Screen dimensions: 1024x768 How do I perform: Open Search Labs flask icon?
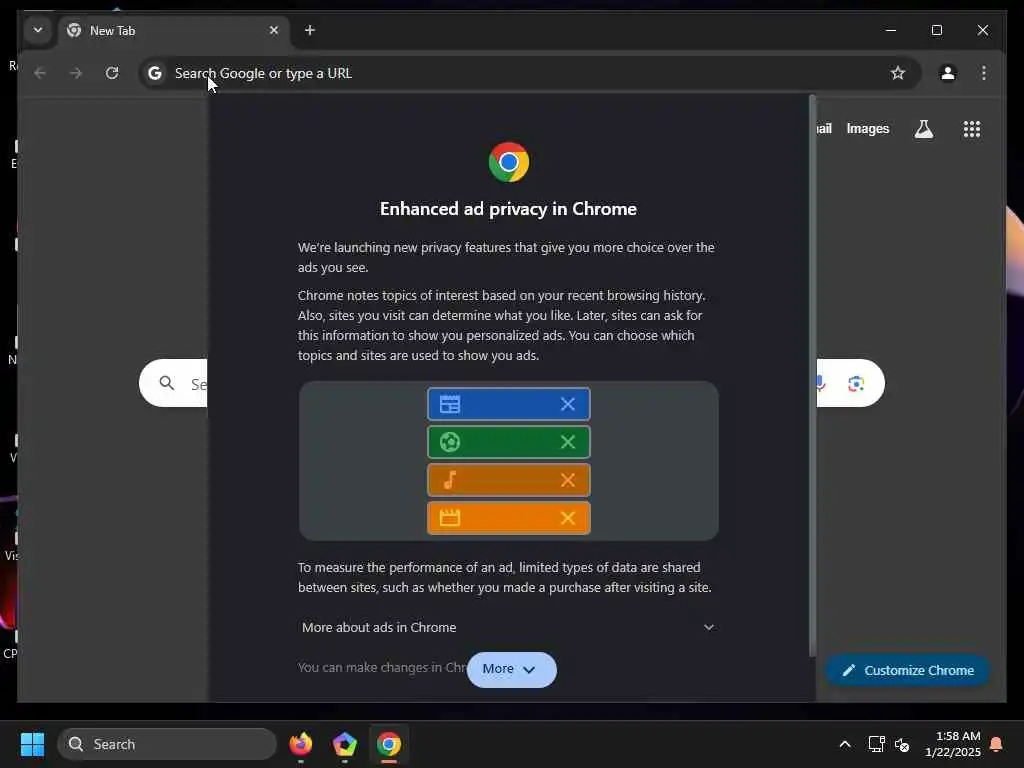(x=923, y=129)
